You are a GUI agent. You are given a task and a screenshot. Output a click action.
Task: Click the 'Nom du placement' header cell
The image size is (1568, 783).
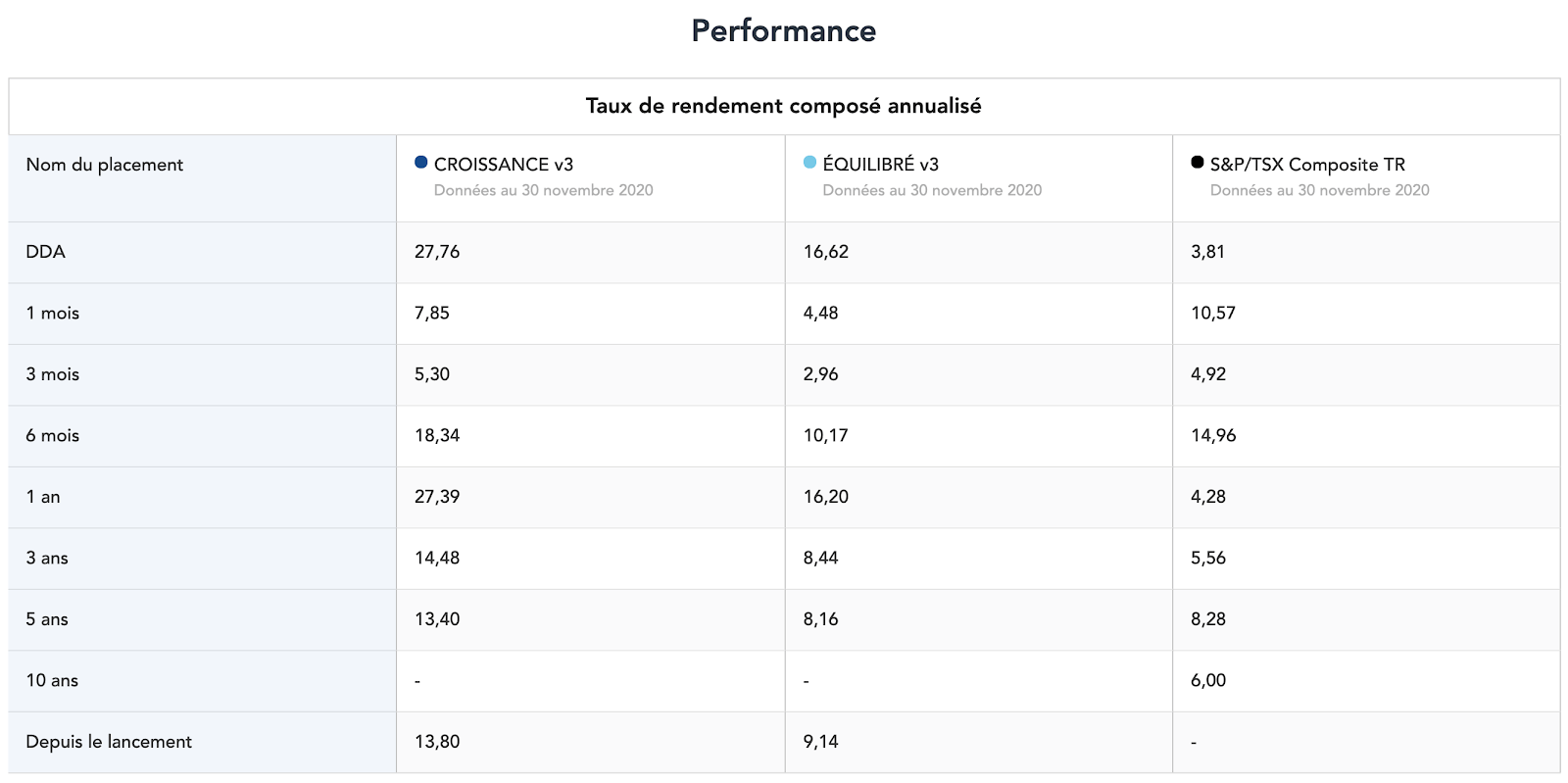click(x=105, y=165)
